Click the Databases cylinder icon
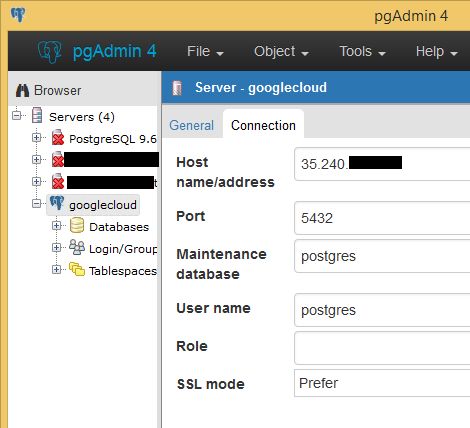Image resolution: width=470 pixels, height=428 pixels. pyautogui.click(x=77, y=225)
